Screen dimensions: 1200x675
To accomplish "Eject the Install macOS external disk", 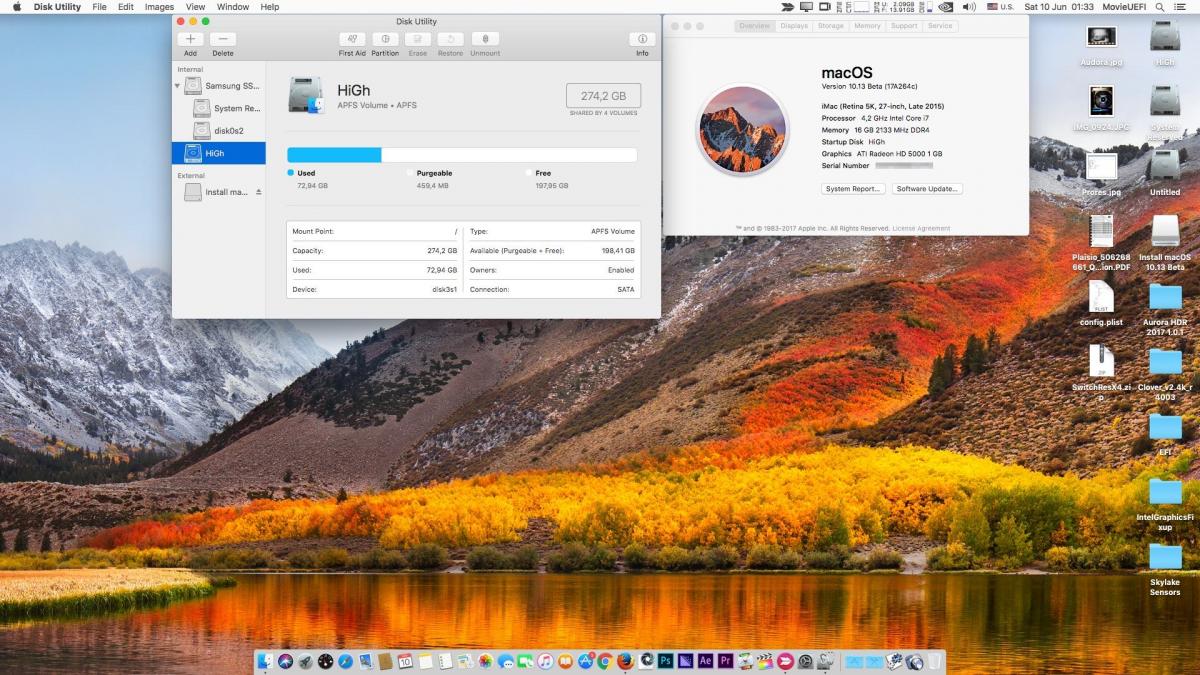I will coord(259,192).
